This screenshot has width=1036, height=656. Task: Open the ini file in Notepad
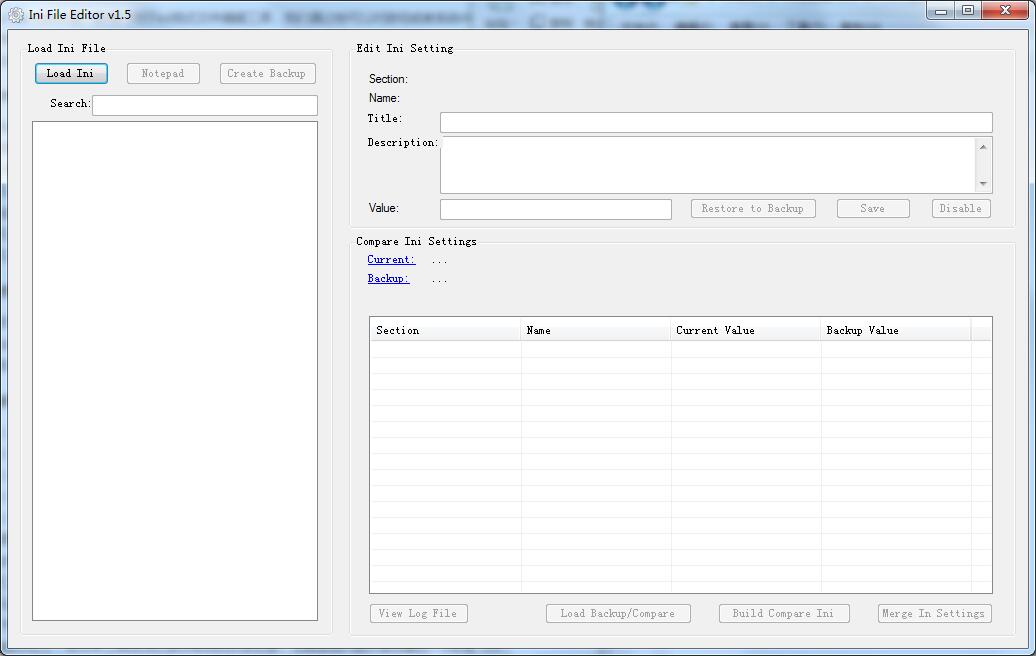click(162, 73)
